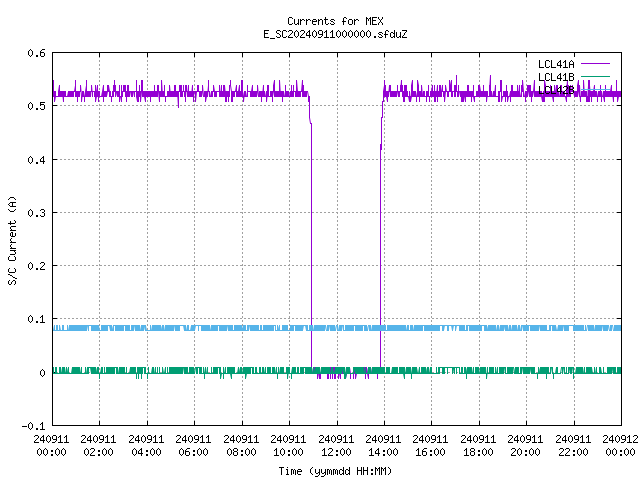The height and width of the screenshot is (480, 640).
Task: Click the 240911 10:00 x-axis tick label
Action: click(x=288, y=446)
